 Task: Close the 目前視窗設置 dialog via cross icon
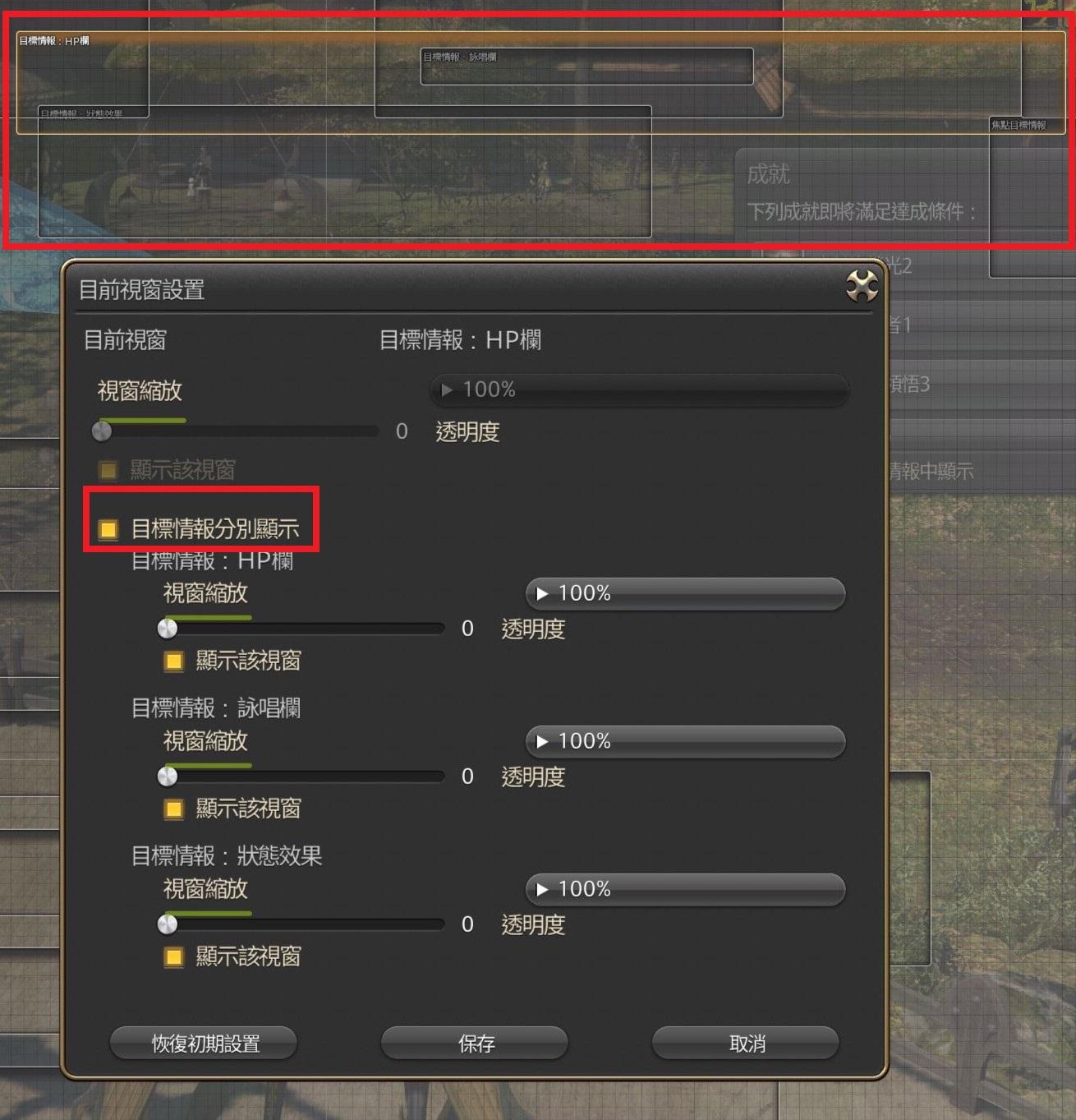click(x=862, y=287)
